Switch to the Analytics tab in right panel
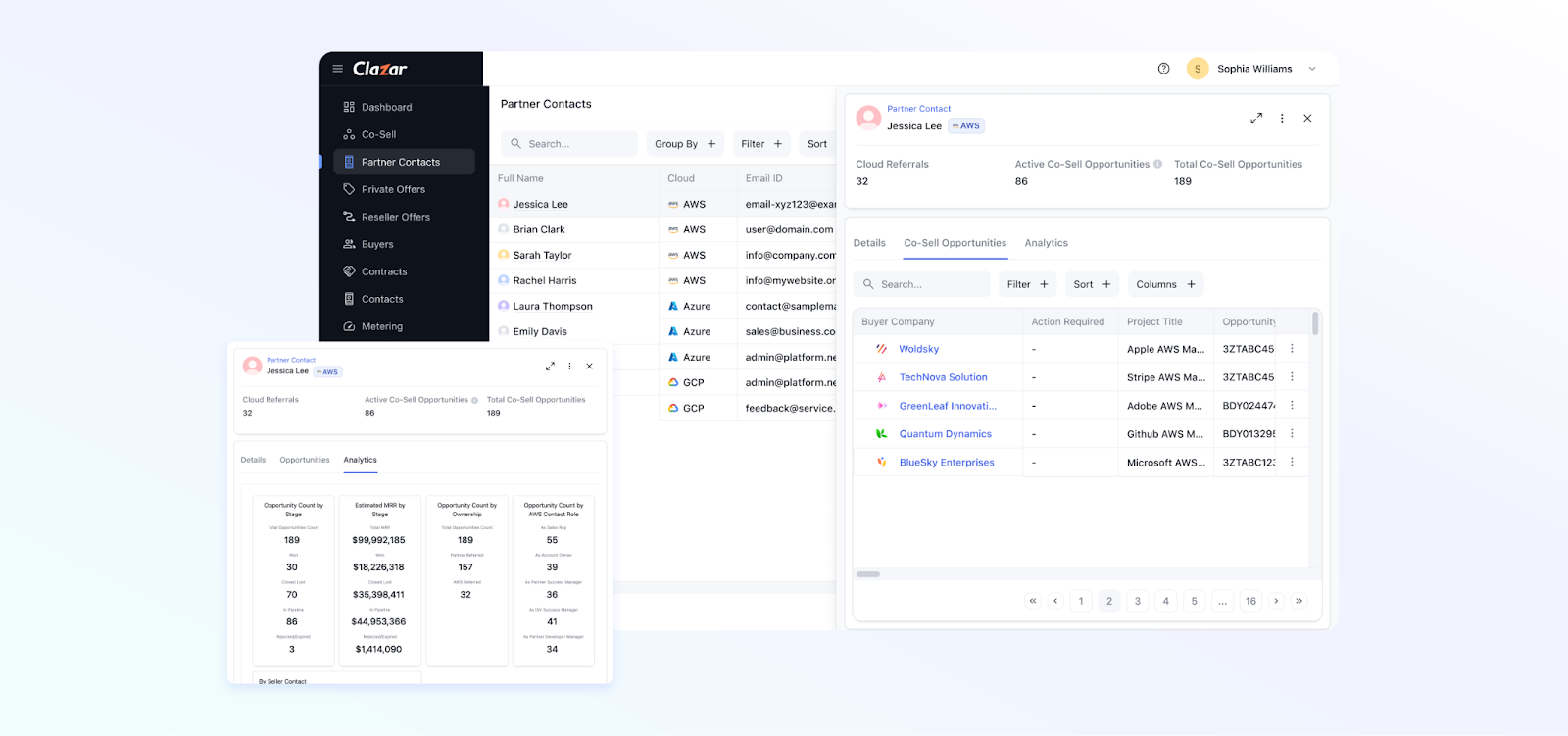Viewport: 1568px width, 736px height. 1046,243
